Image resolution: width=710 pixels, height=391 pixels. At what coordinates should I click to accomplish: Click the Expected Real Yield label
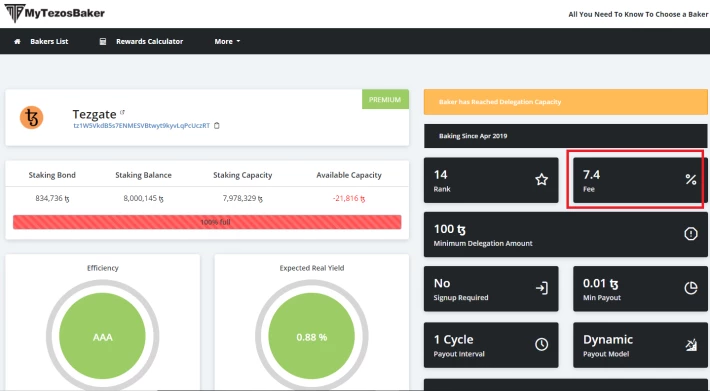[x=312, y=268]
